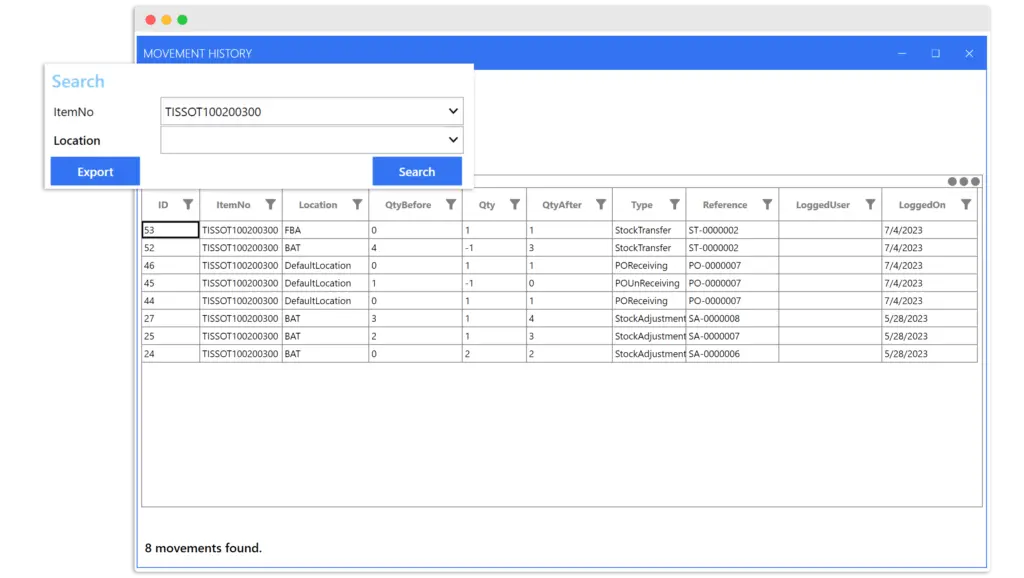
Task: Open the ID column filter
Action: (x=188, y=204)
